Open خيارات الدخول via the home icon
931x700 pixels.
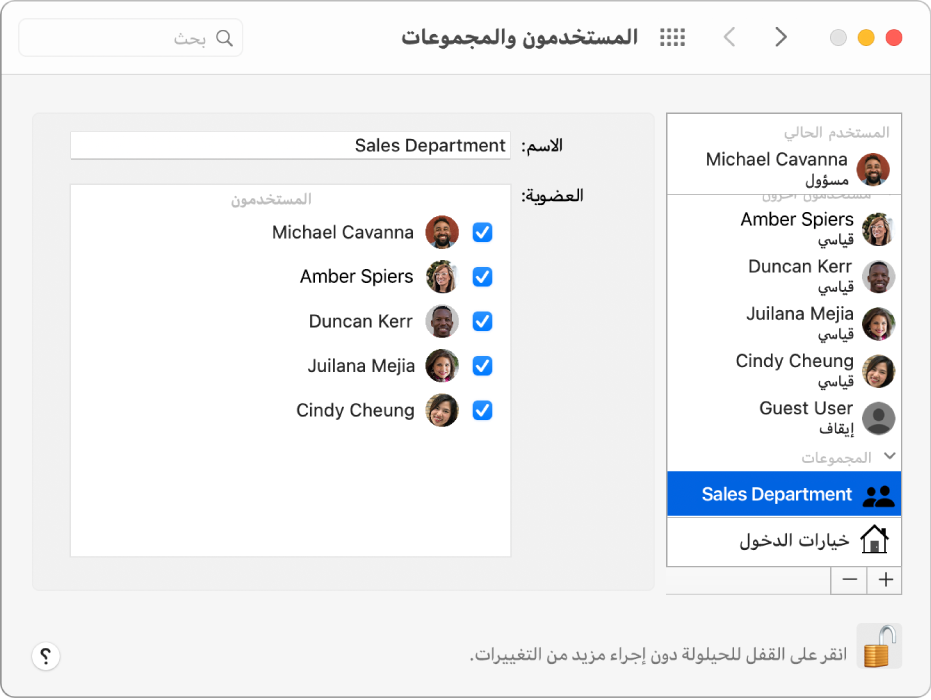875,541
